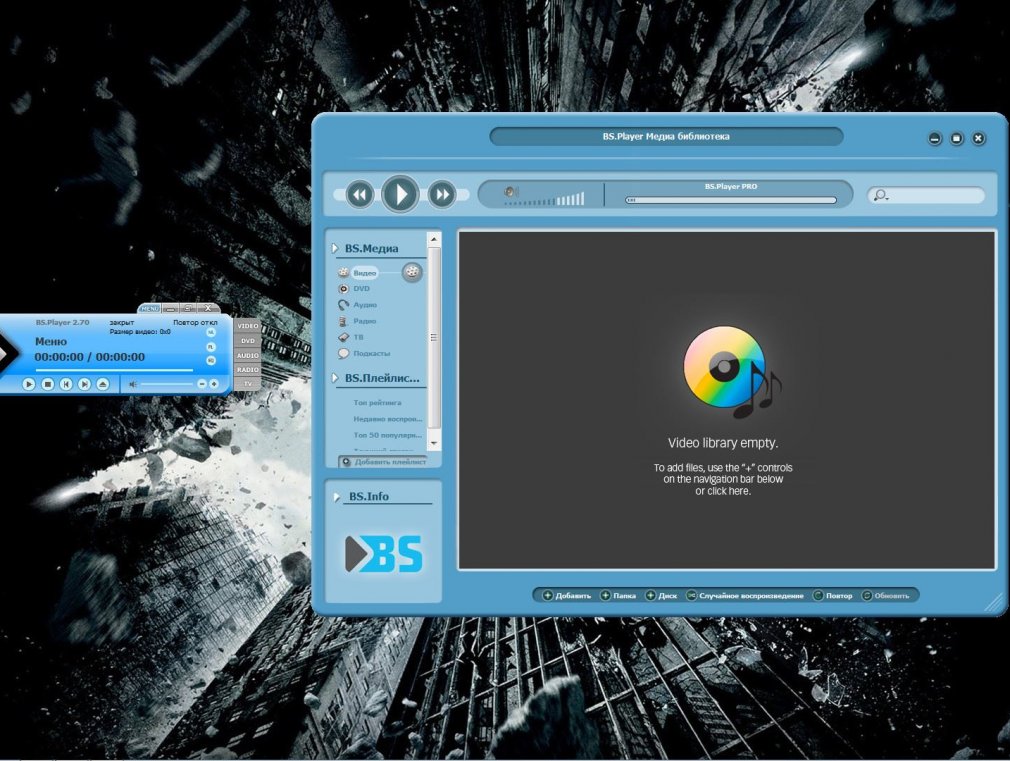Click the headphones icon beside Аудио

[343, 305]
